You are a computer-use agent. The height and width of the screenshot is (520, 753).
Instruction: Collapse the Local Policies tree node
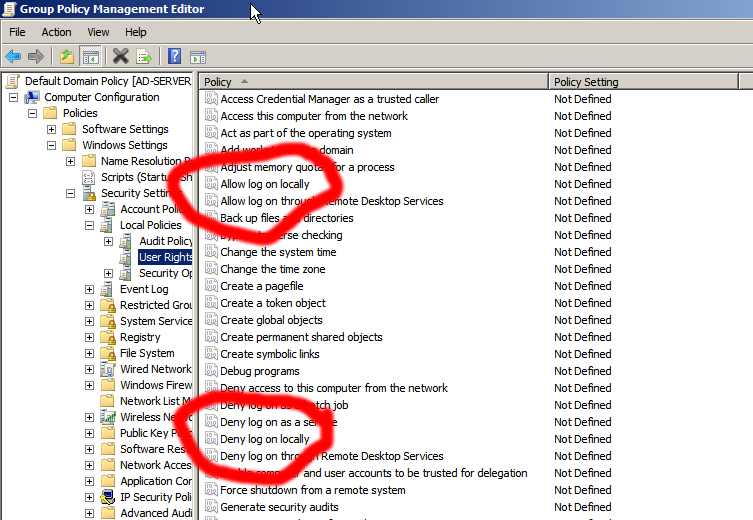pos(90,225)
